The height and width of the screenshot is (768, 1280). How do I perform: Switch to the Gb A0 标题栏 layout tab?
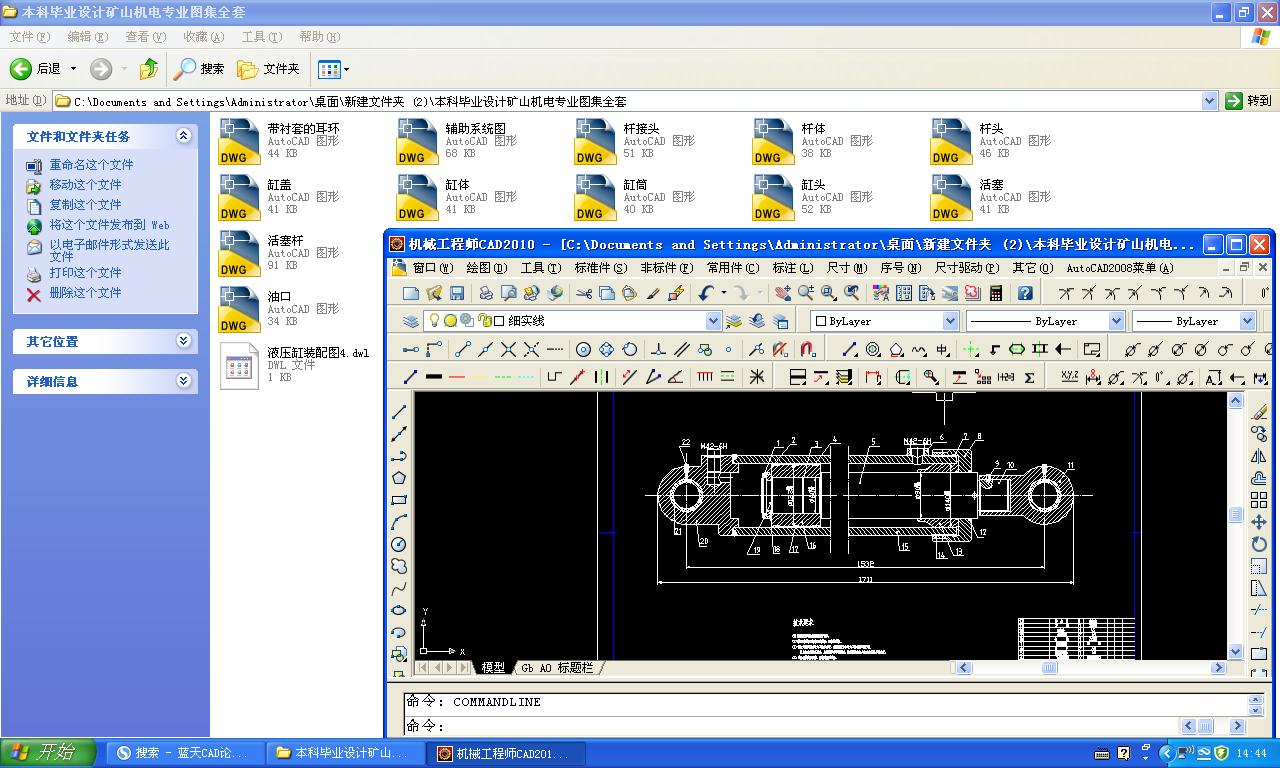click(x=557, y=668)
